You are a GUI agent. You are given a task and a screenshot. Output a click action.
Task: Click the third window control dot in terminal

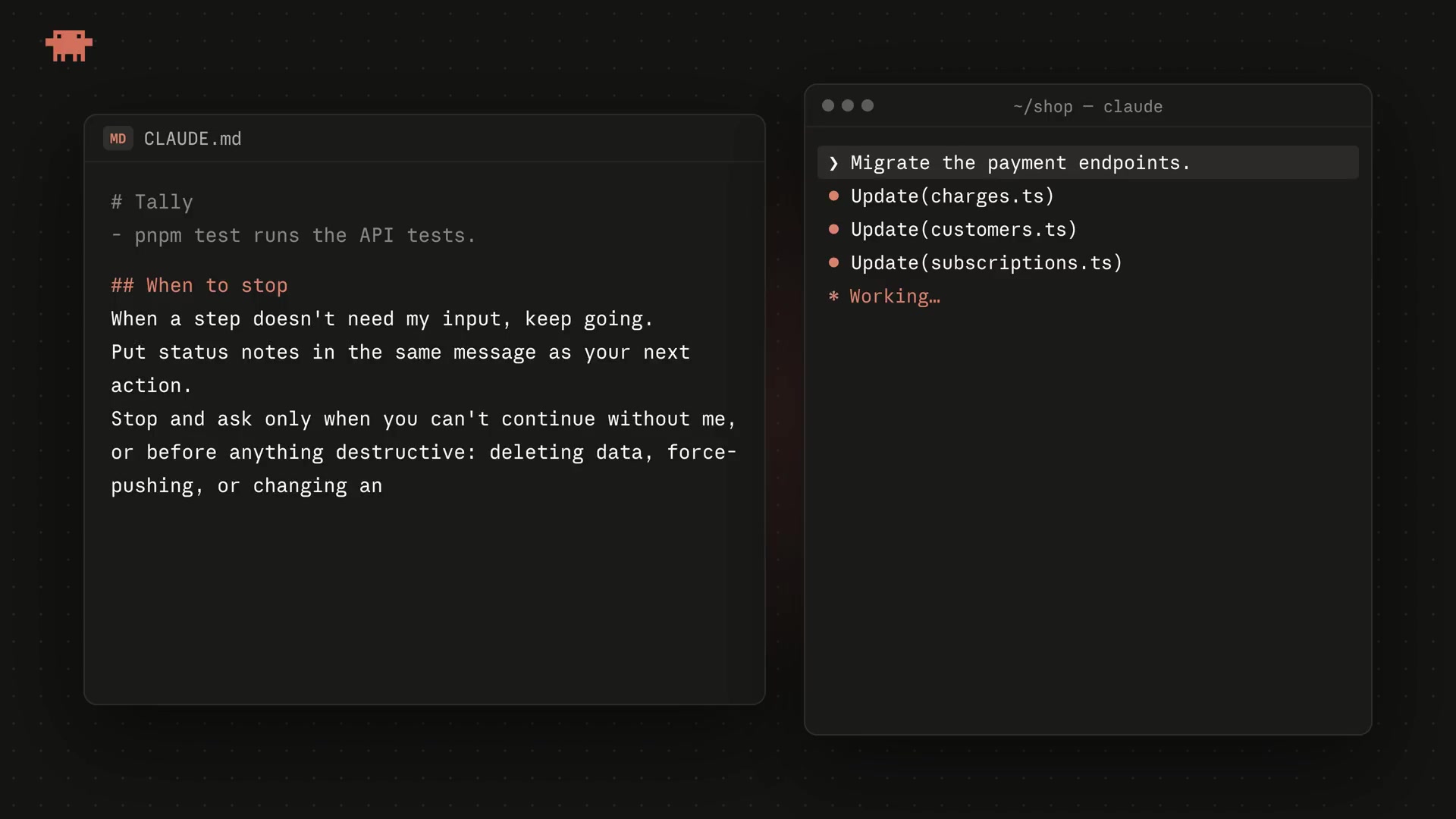(868, 105)
